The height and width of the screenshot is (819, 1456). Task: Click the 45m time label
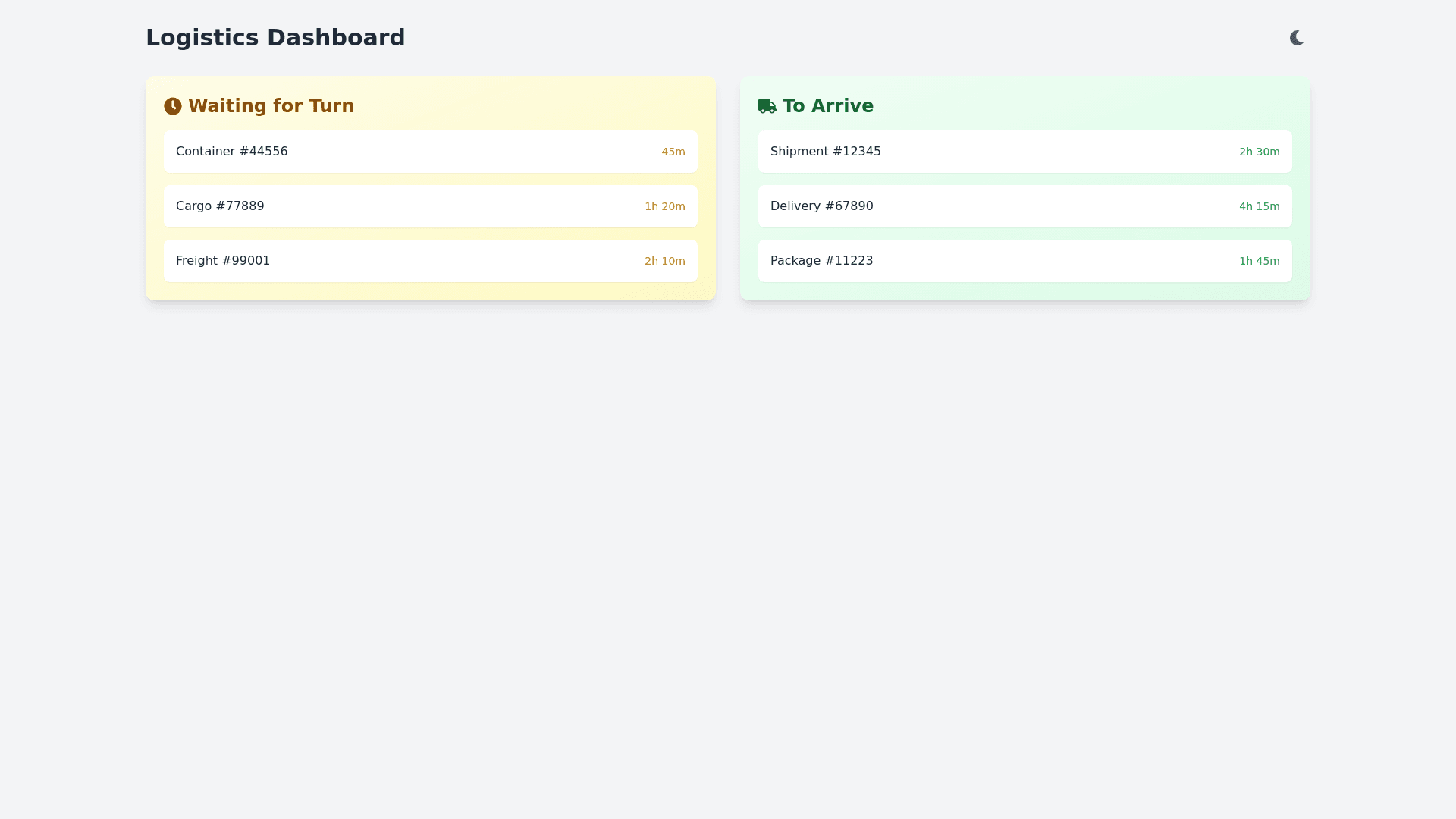[x=673, y=152]
